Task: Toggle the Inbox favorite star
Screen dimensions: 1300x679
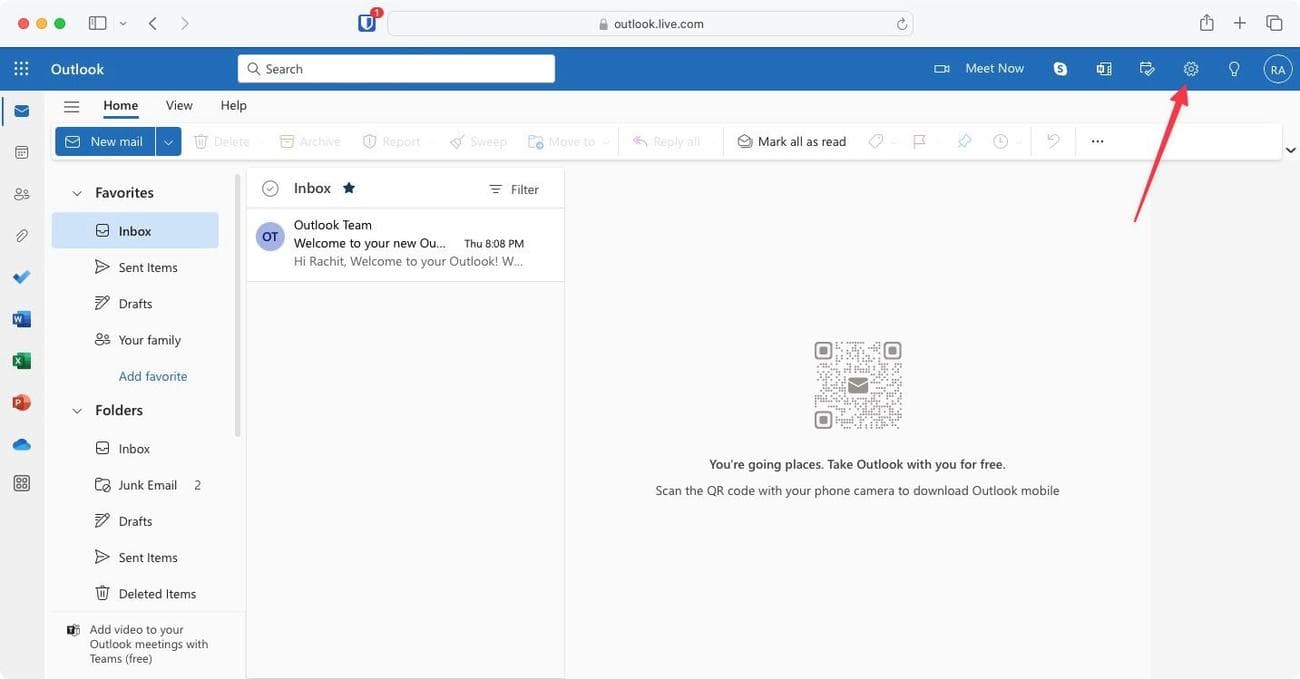Action: pos(349,188)
